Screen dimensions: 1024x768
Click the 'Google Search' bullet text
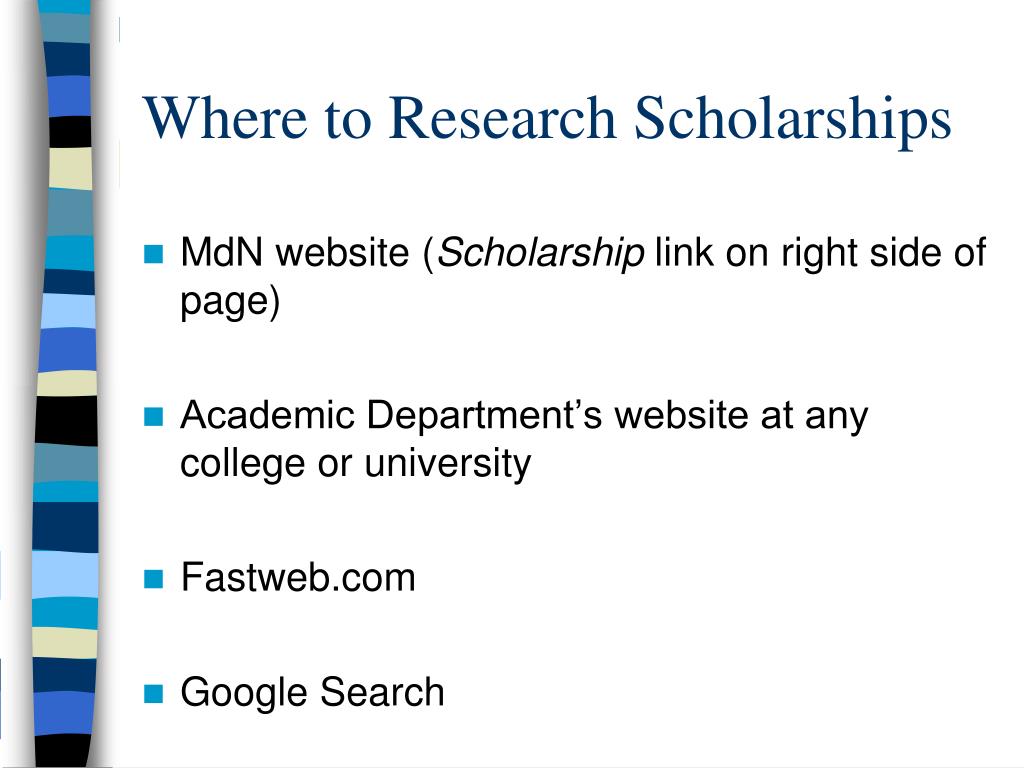point(312,694)
